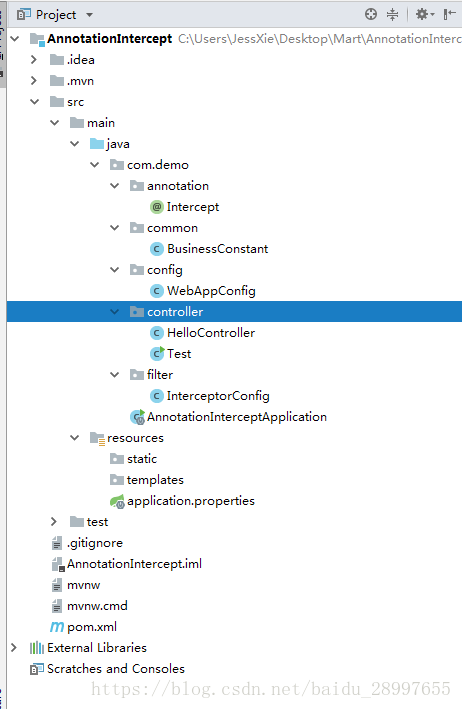This screenshot has width=462, height=709.
Task: Collapse the config package
Action: [x=114, y=270]
